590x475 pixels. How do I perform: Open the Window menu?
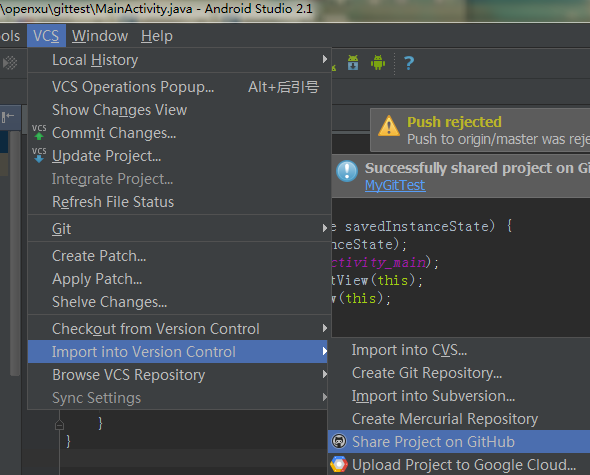[x=100, y=36]
